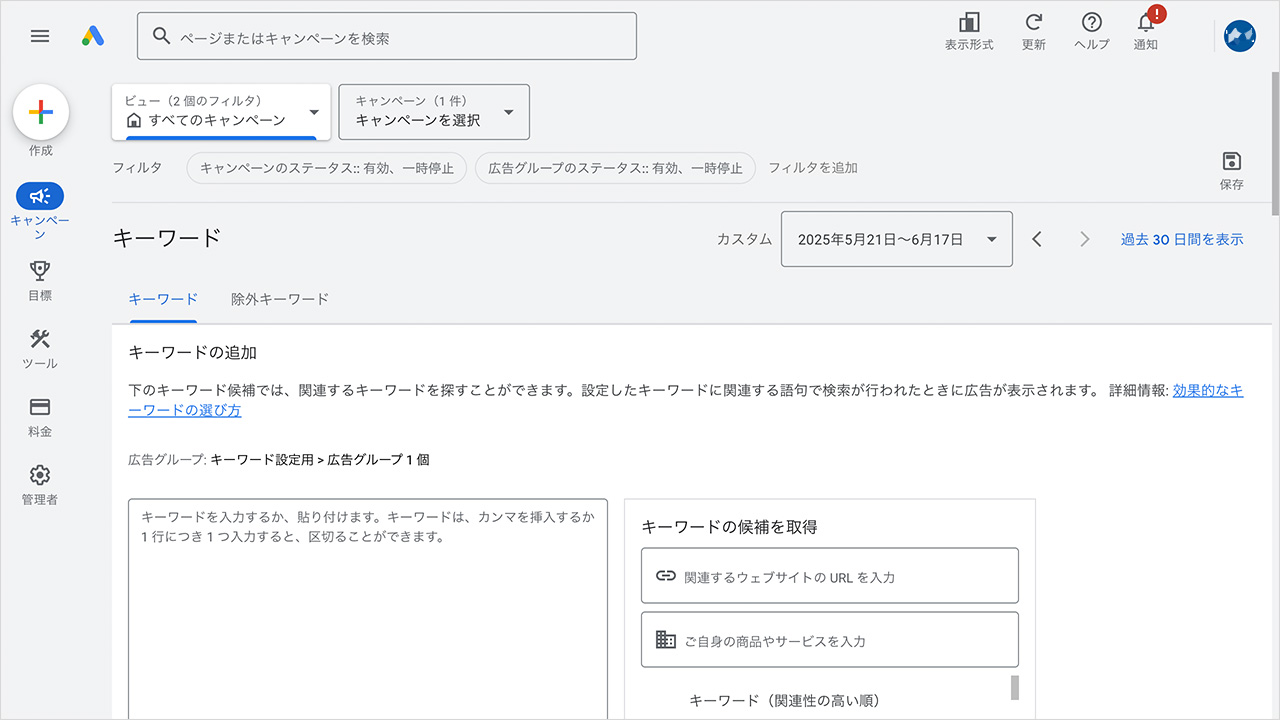Click the 作成 (create) plus icon

40,111
